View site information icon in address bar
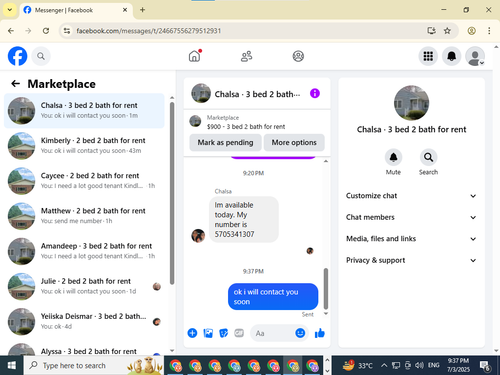This screenshot has height=375, width=500. [67, 31]
